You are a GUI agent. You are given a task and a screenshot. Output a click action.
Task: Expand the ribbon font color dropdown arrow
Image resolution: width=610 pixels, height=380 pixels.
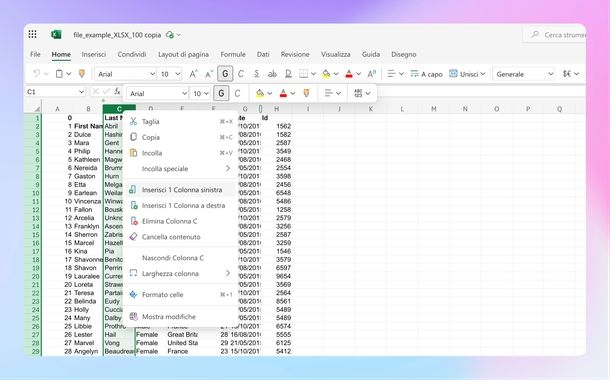click(359, 74)
